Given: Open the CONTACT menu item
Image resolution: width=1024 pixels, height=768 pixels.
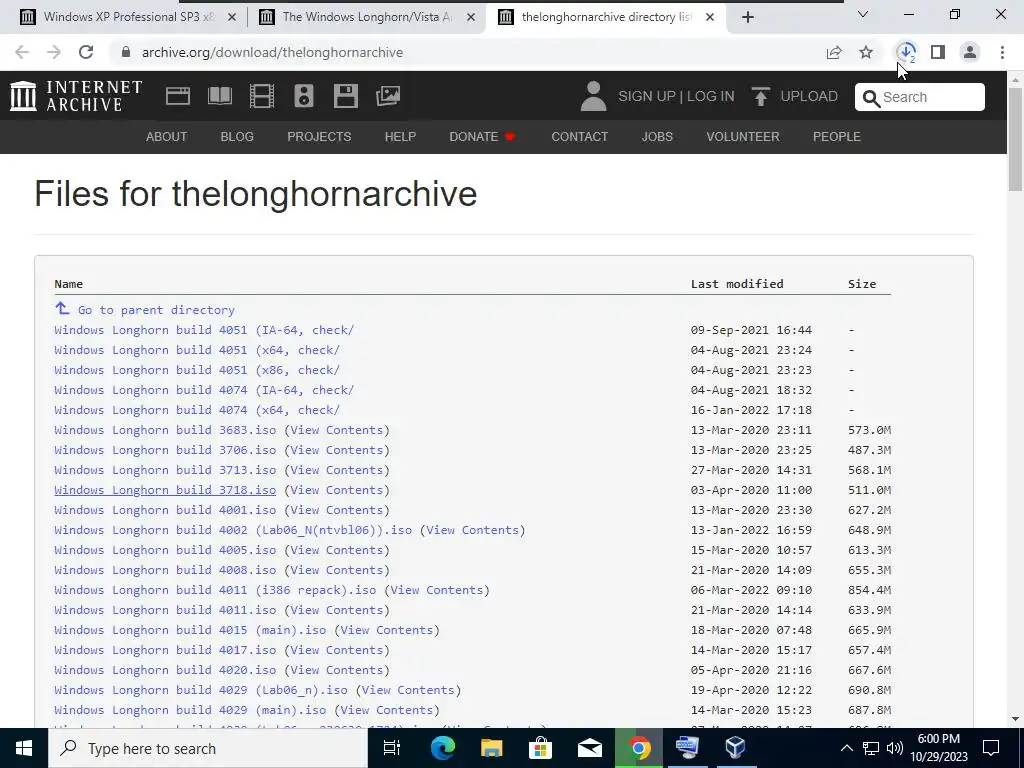Looking at the screenshot, I should pos(579,136).
